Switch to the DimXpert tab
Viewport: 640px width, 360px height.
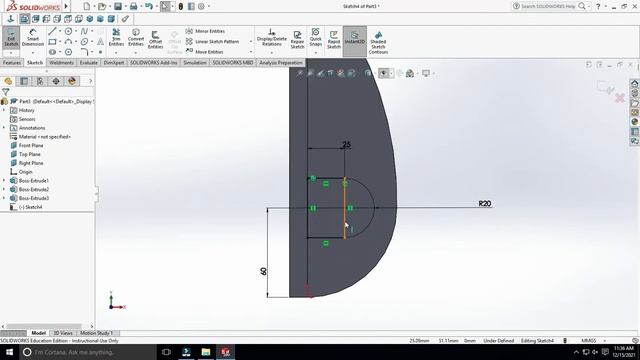tap(113, 62)
